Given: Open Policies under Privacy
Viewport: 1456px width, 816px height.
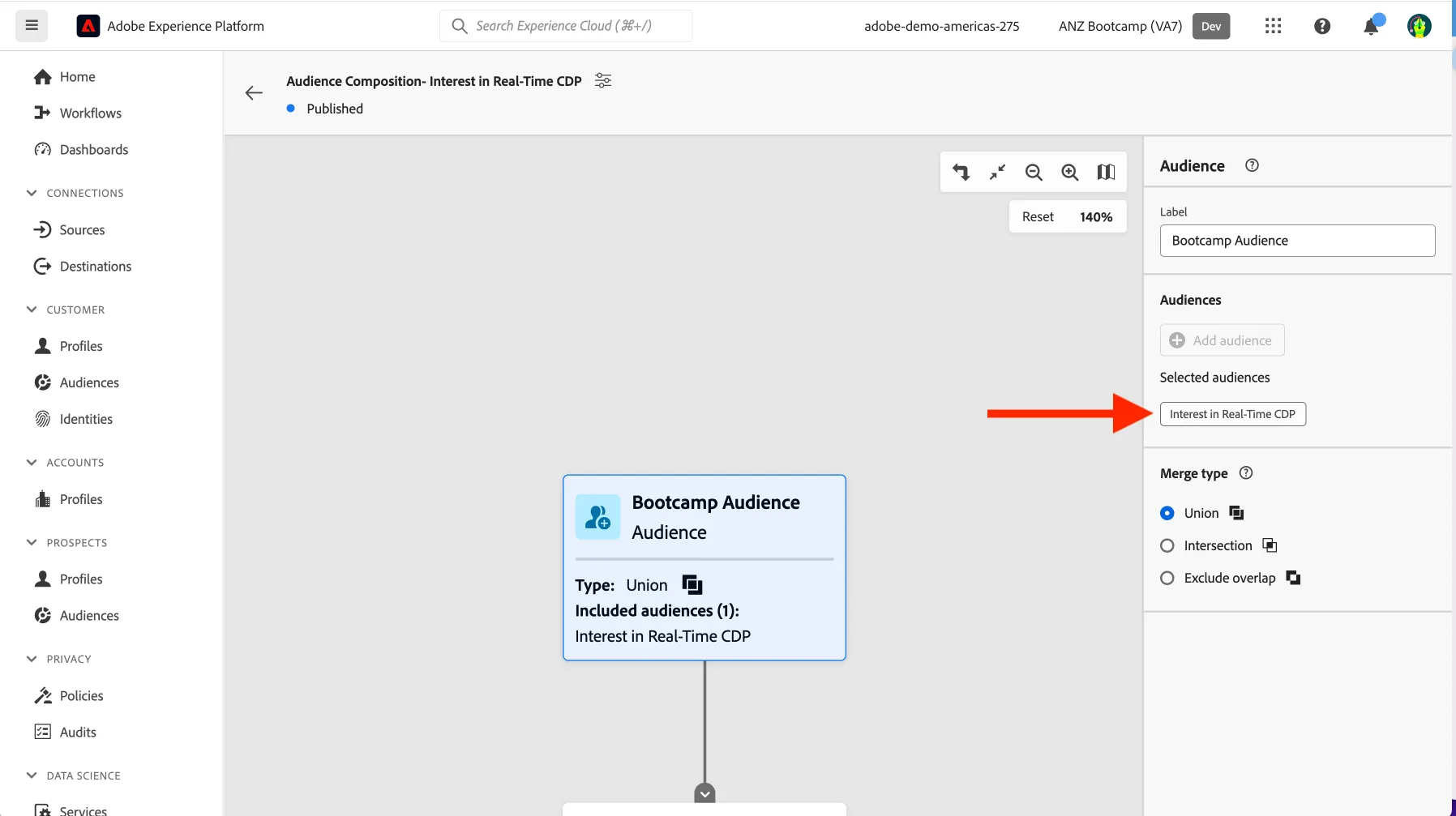Looking at the screenshot, I should click(81, 695).
